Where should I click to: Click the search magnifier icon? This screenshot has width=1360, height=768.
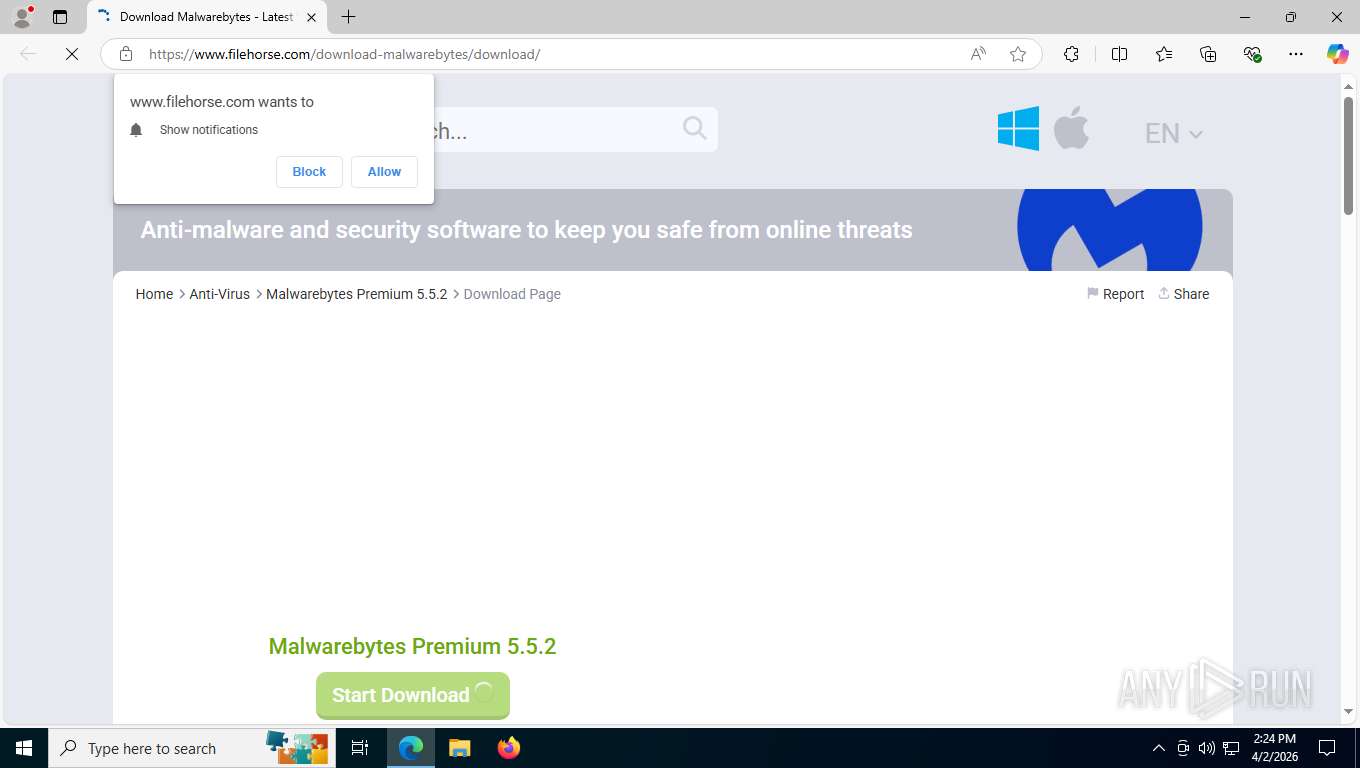point(695,128)
